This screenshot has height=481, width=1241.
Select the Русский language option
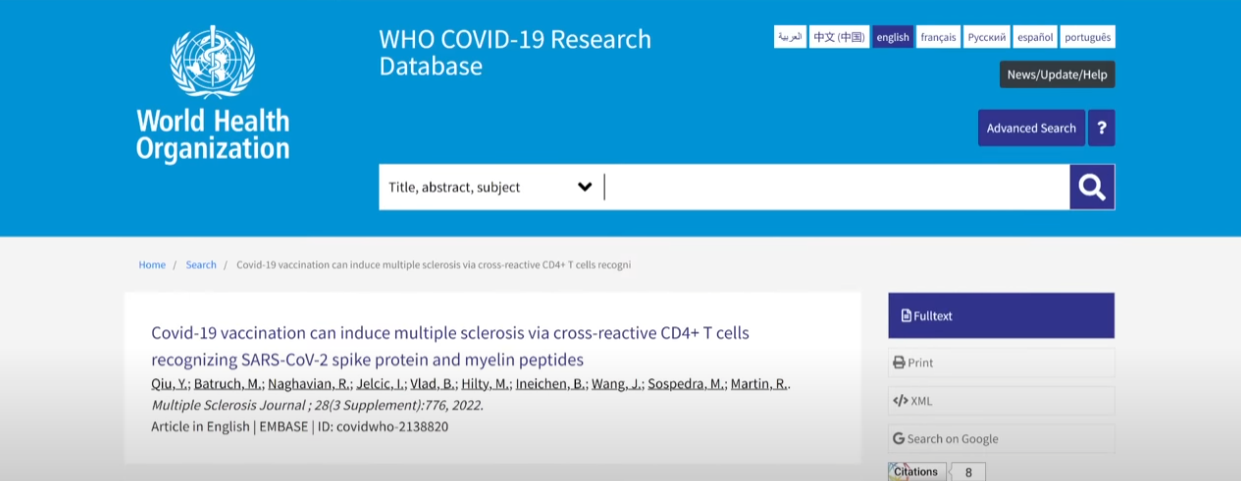click(986, 37)
